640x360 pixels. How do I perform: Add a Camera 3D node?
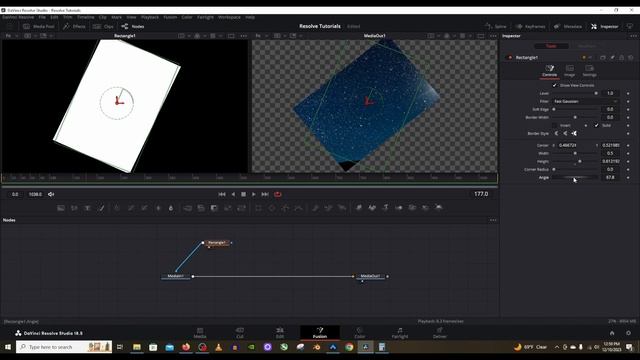point(412,208)
